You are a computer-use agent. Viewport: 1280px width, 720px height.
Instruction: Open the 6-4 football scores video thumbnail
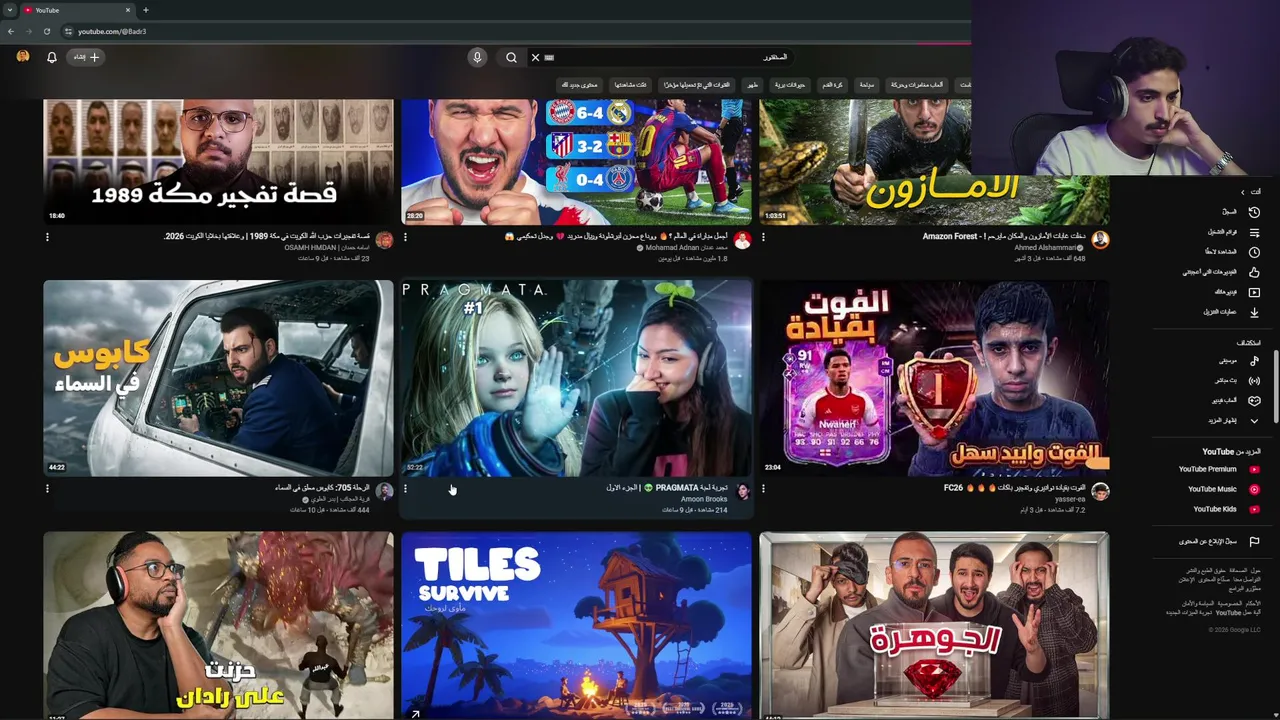point(576,161)
